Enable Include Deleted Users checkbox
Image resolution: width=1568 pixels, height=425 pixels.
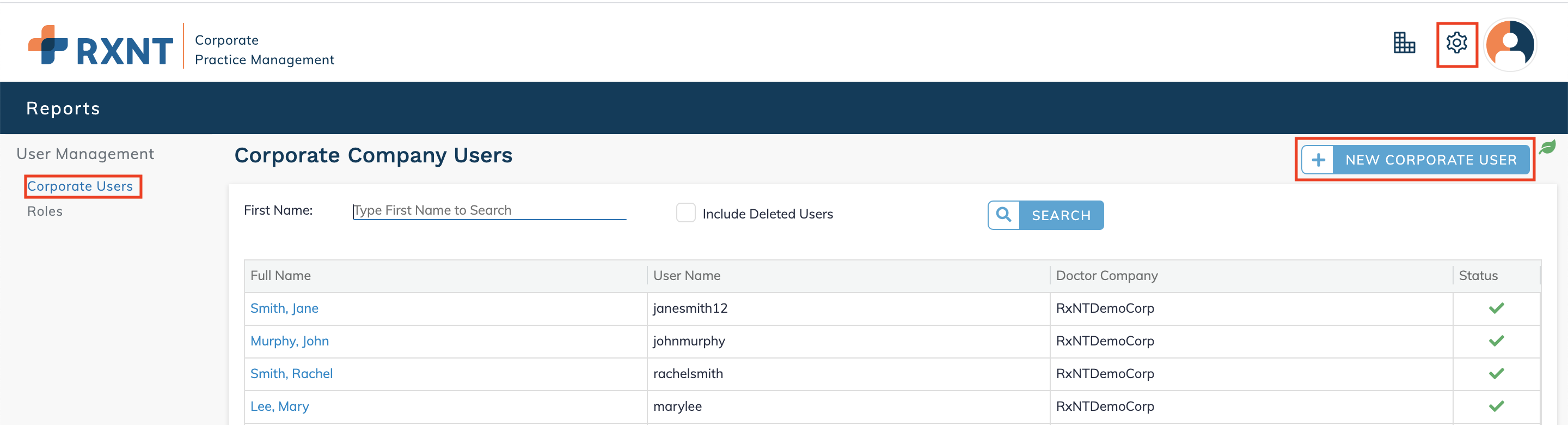click(685, 213)
